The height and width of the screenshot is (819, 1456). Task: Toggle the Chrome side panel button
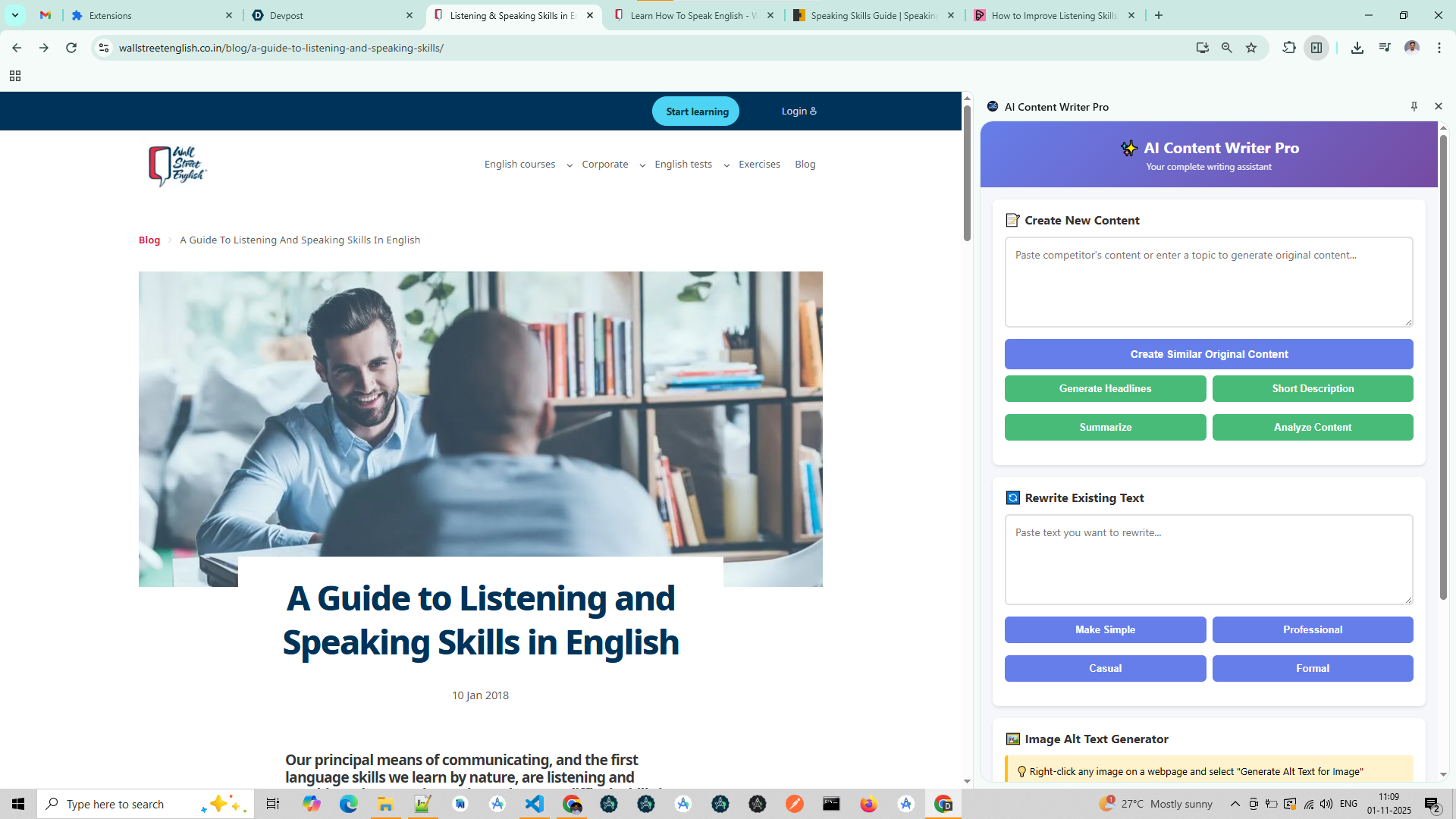click(x=1316, y=48)
